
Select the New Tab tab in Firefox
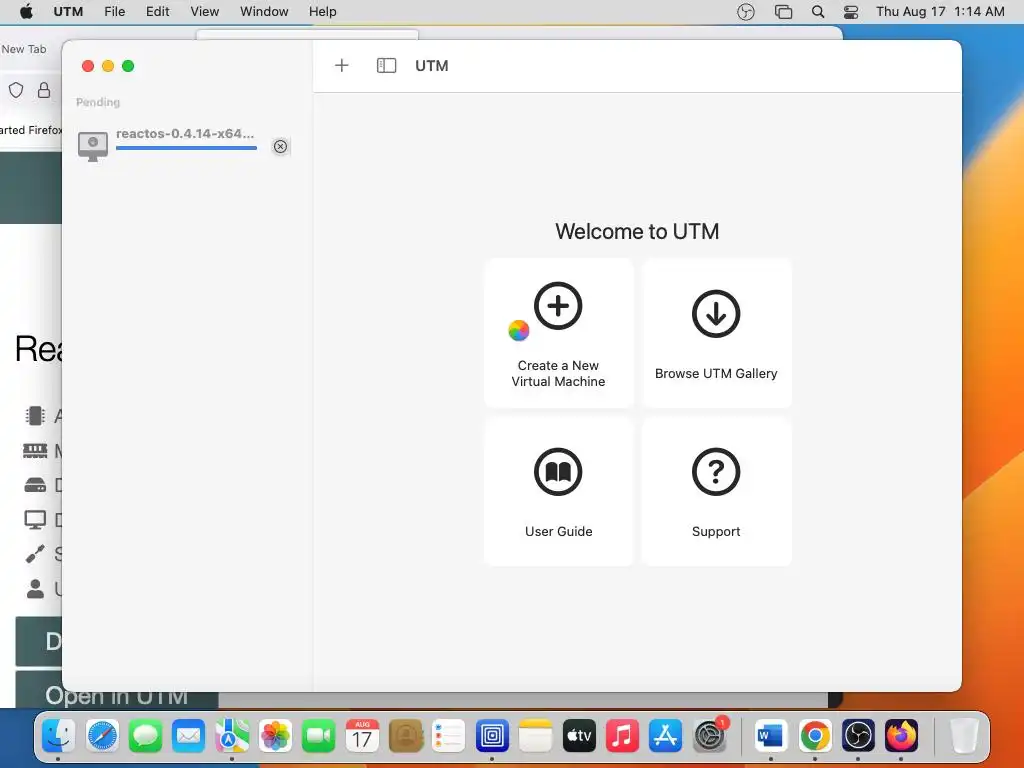point(24,49)
